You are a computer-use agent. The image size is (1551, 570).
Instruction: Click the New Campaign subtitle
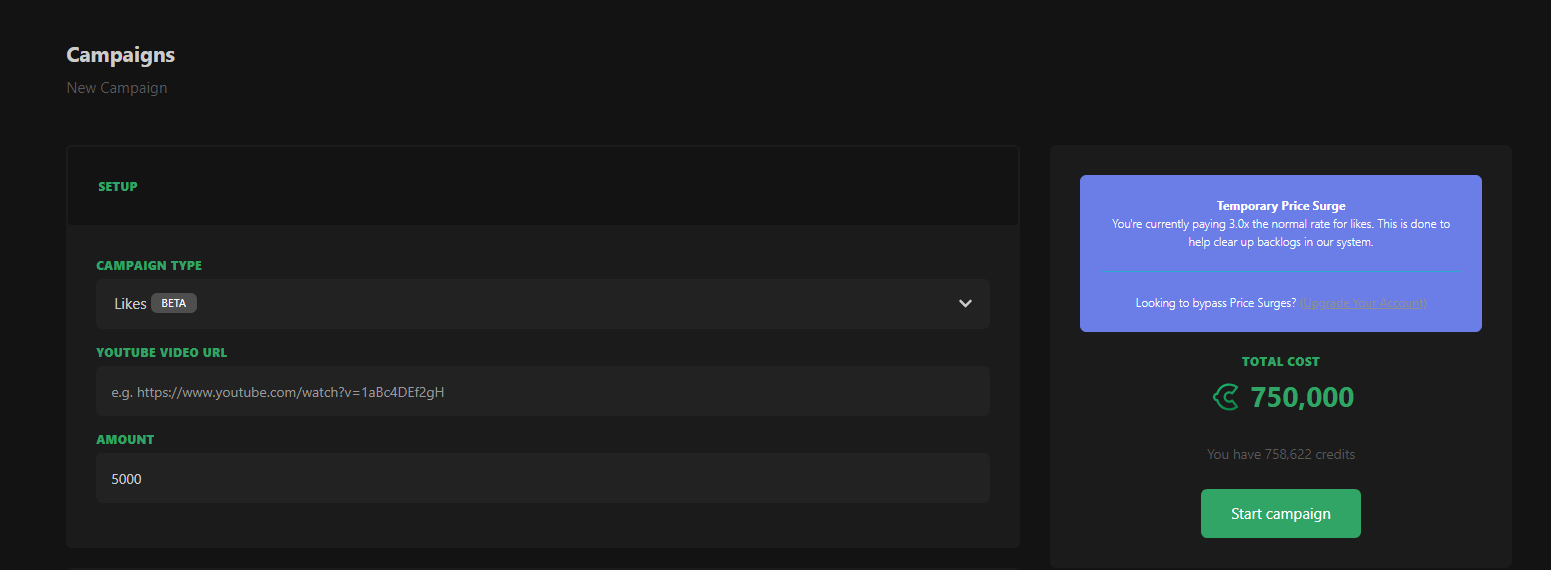click(117, 88)
